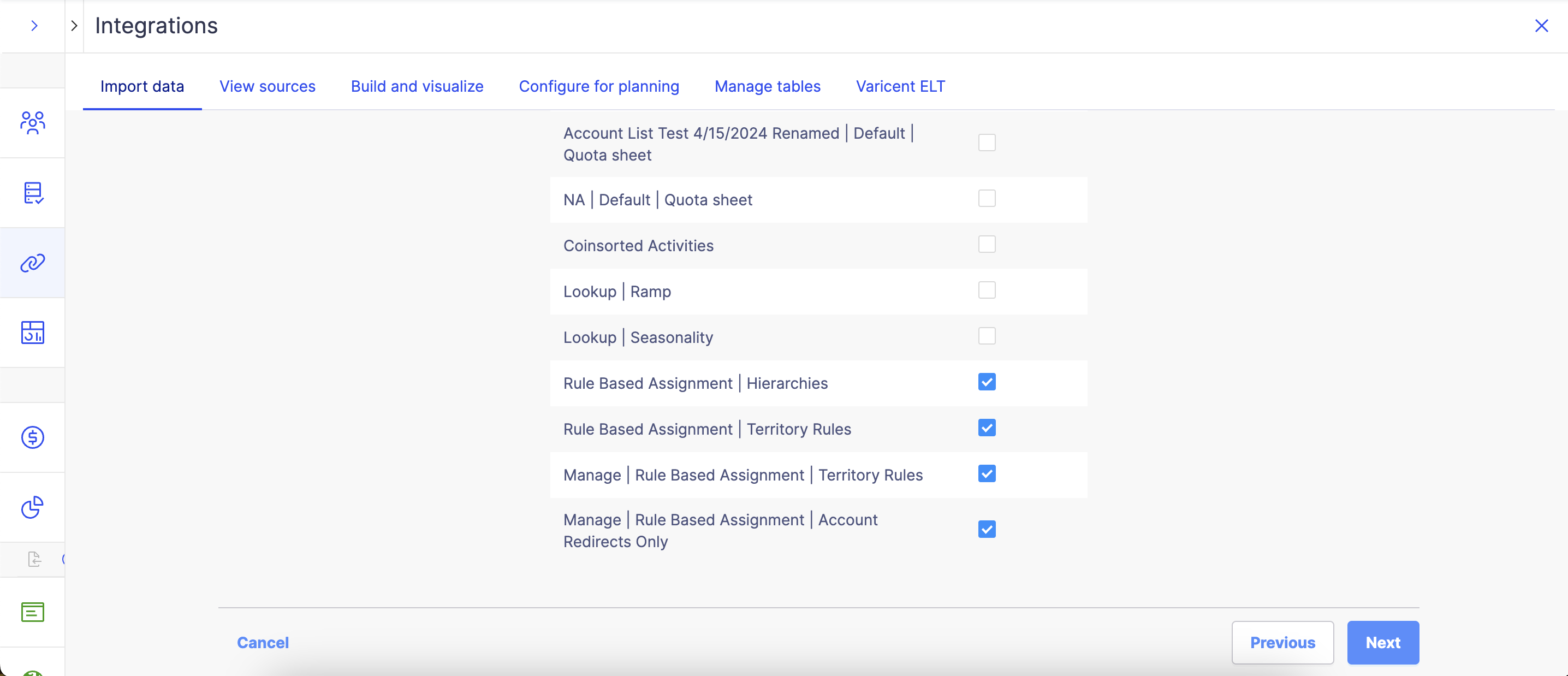The height and width of the screenshot is (676, 1568).
Task: Click the NA | Default | Quota sheet label
Action: click(x=657, y=200)
